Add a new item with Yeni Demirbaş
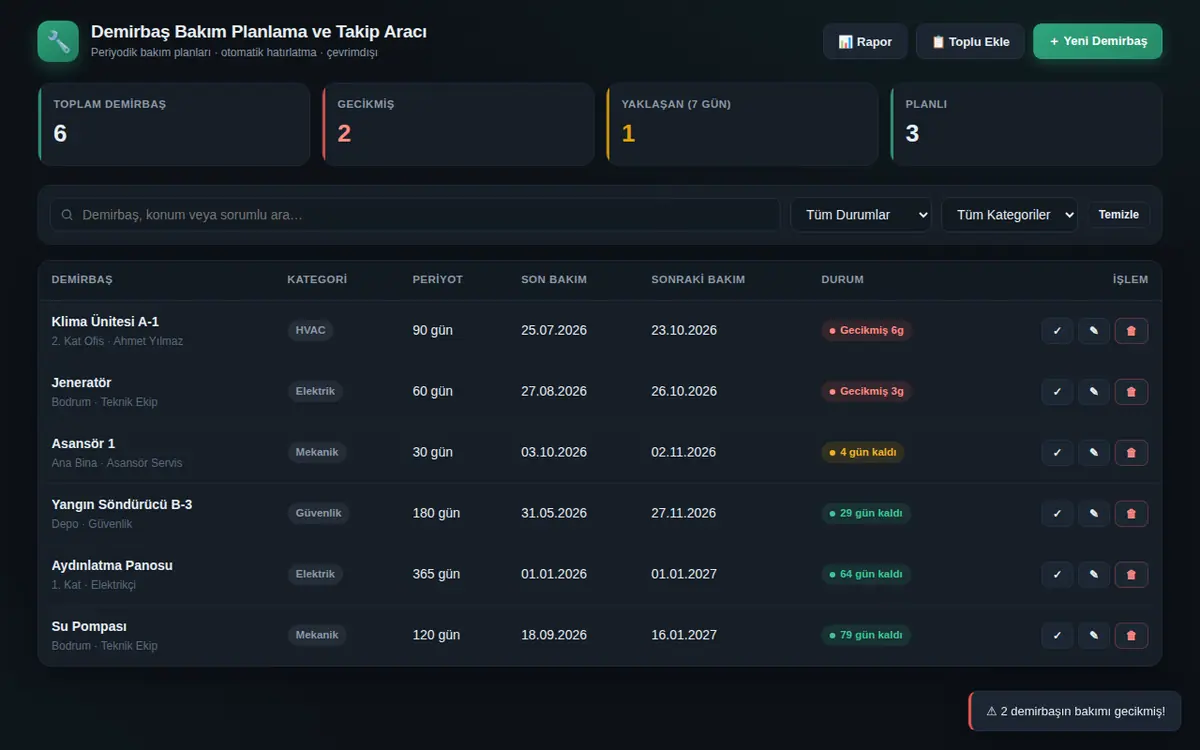This screenshot has height=750, width=1200. 1098,42
